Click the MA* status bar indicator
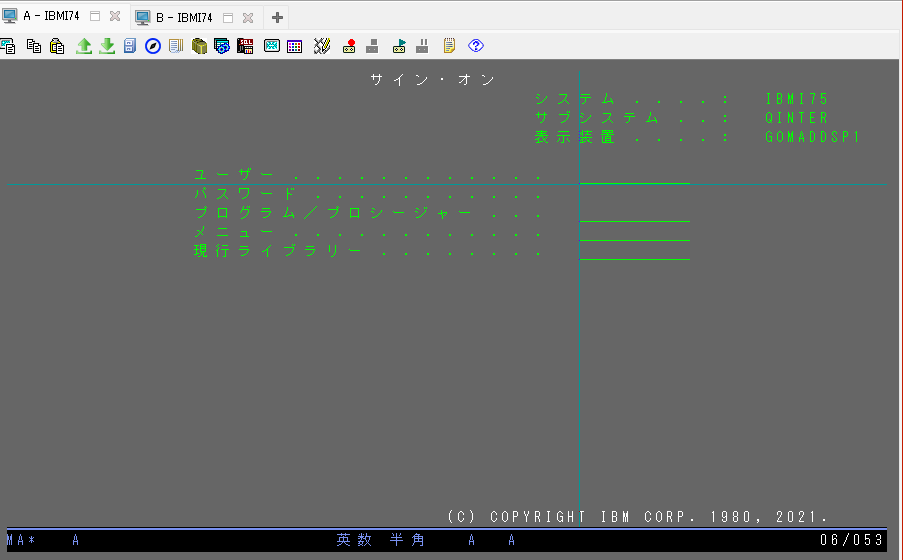 (21, 540)
